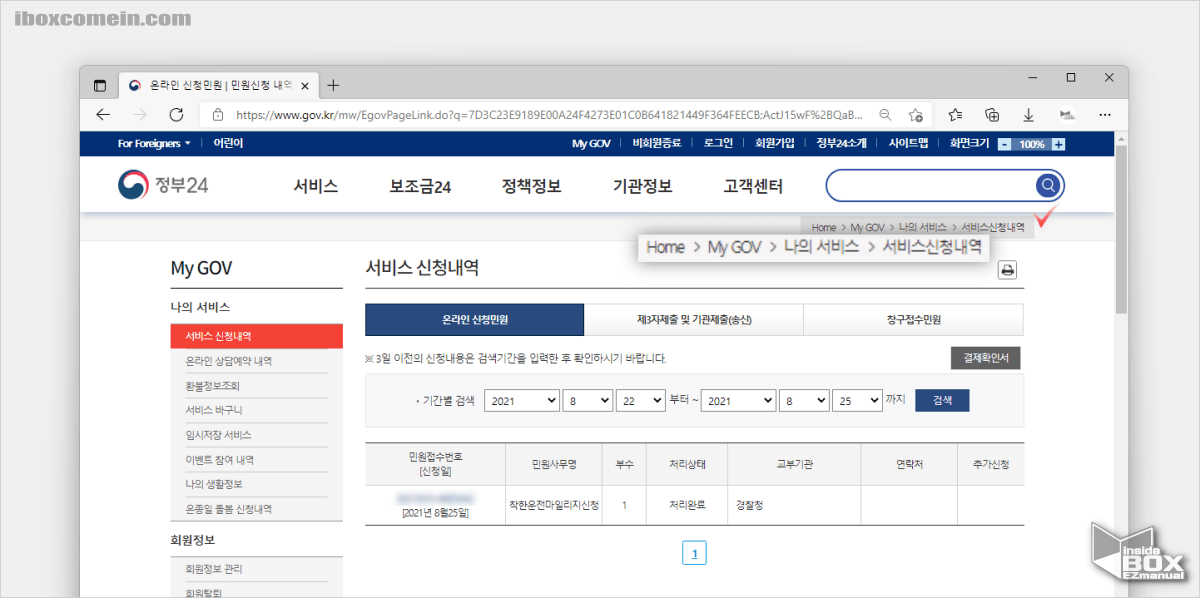Increase screen size with the 화면크기 plus control

click(1060, 143)
